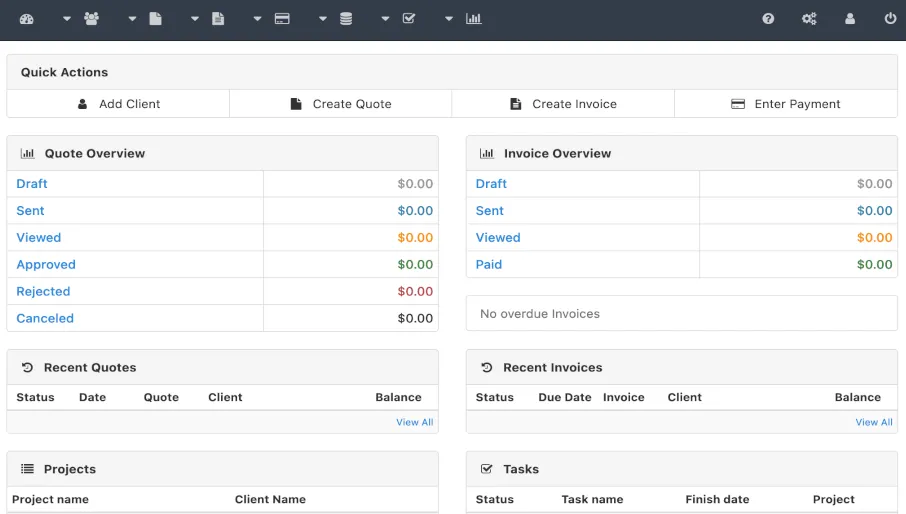Open the Dashboard gauge icon in navbar
The image size is (906, 514).
pyautogui.click(x=27, y=19)
